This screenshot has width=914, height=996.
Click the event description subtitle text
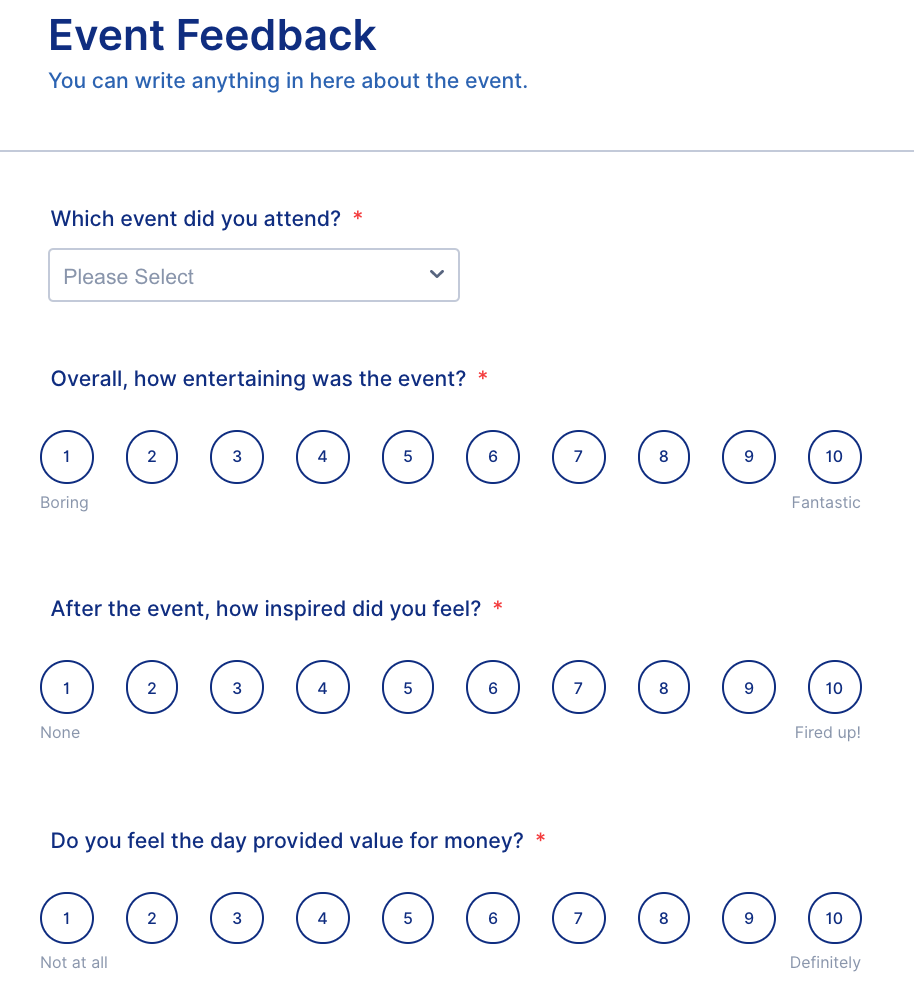coord(287,81)
